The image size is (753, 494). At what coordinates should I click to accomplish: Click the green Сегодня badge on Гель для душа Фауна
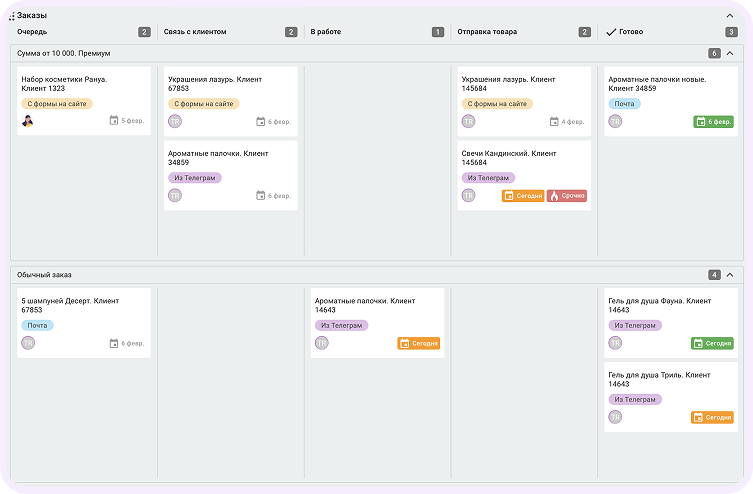(712, 343)
